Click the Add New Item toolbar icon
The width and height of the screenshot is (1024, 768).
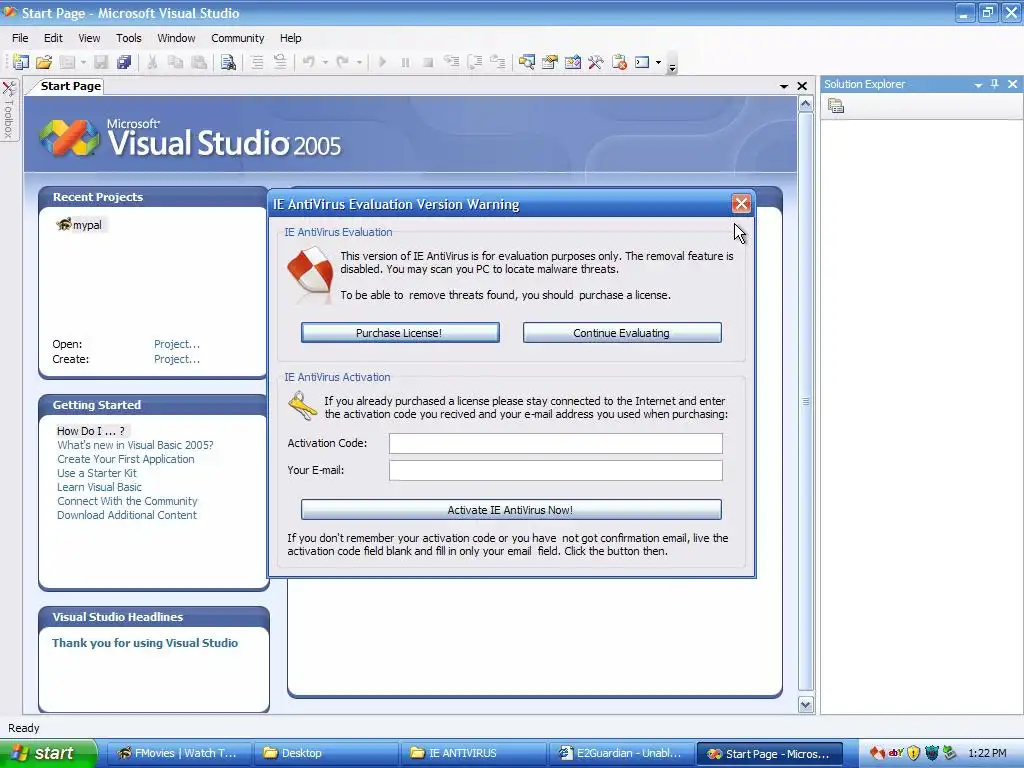click(x=67, y=62)
